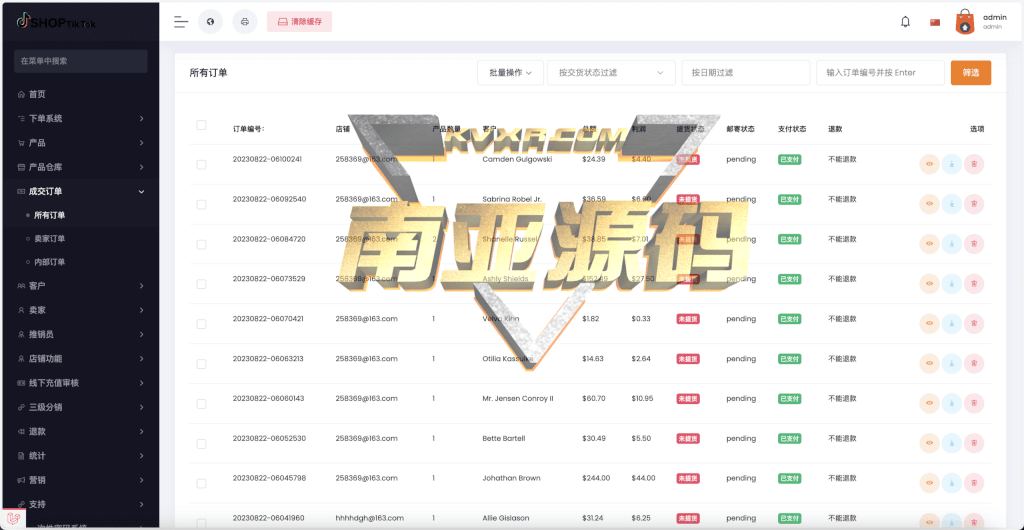Expand the 卖家 sidebar menu
1024x530 pixels.
(80, 310)
